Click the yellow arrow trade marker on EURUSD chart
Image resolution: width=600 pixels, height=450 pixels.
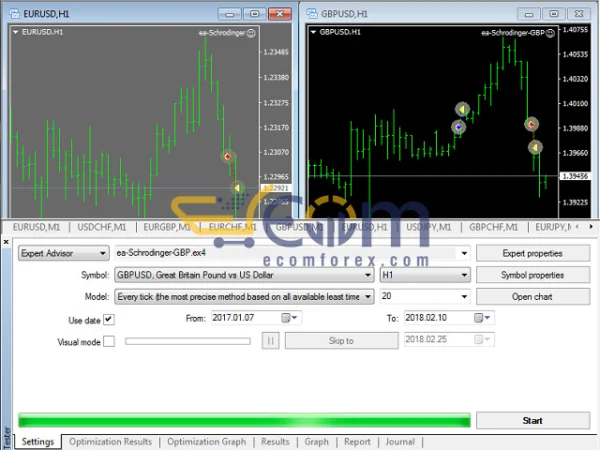tap(238, 188)
